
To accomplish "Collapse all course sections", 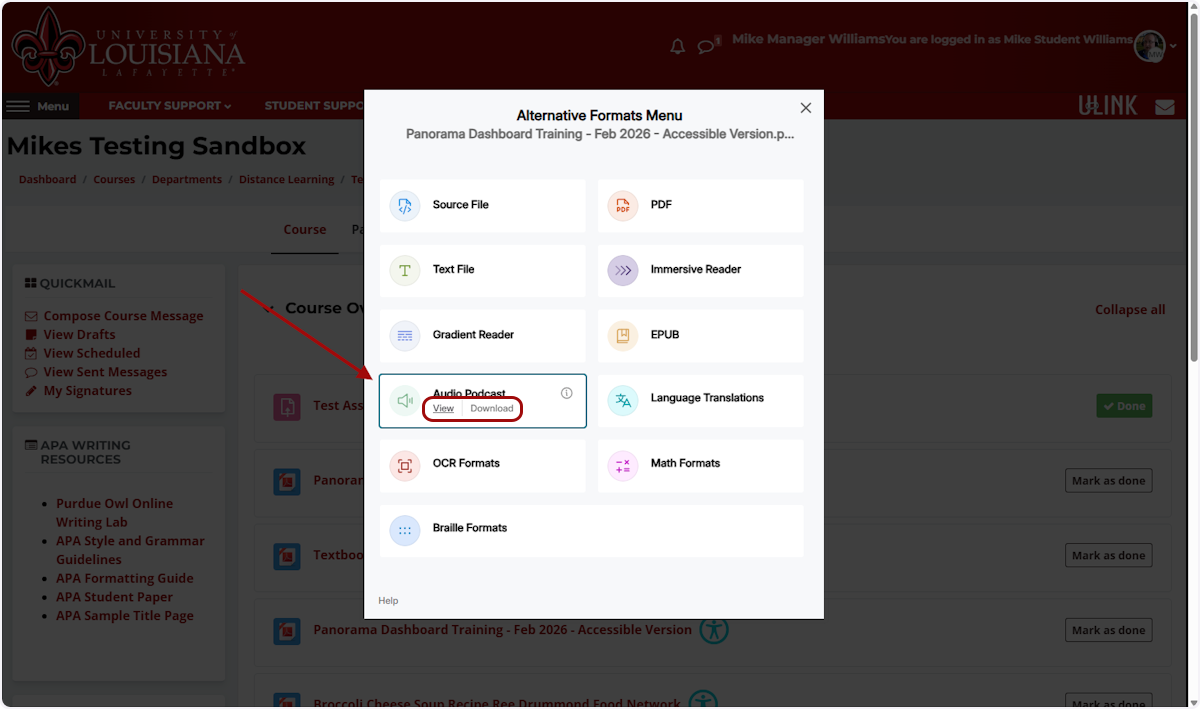I will tap(1130, 309).
